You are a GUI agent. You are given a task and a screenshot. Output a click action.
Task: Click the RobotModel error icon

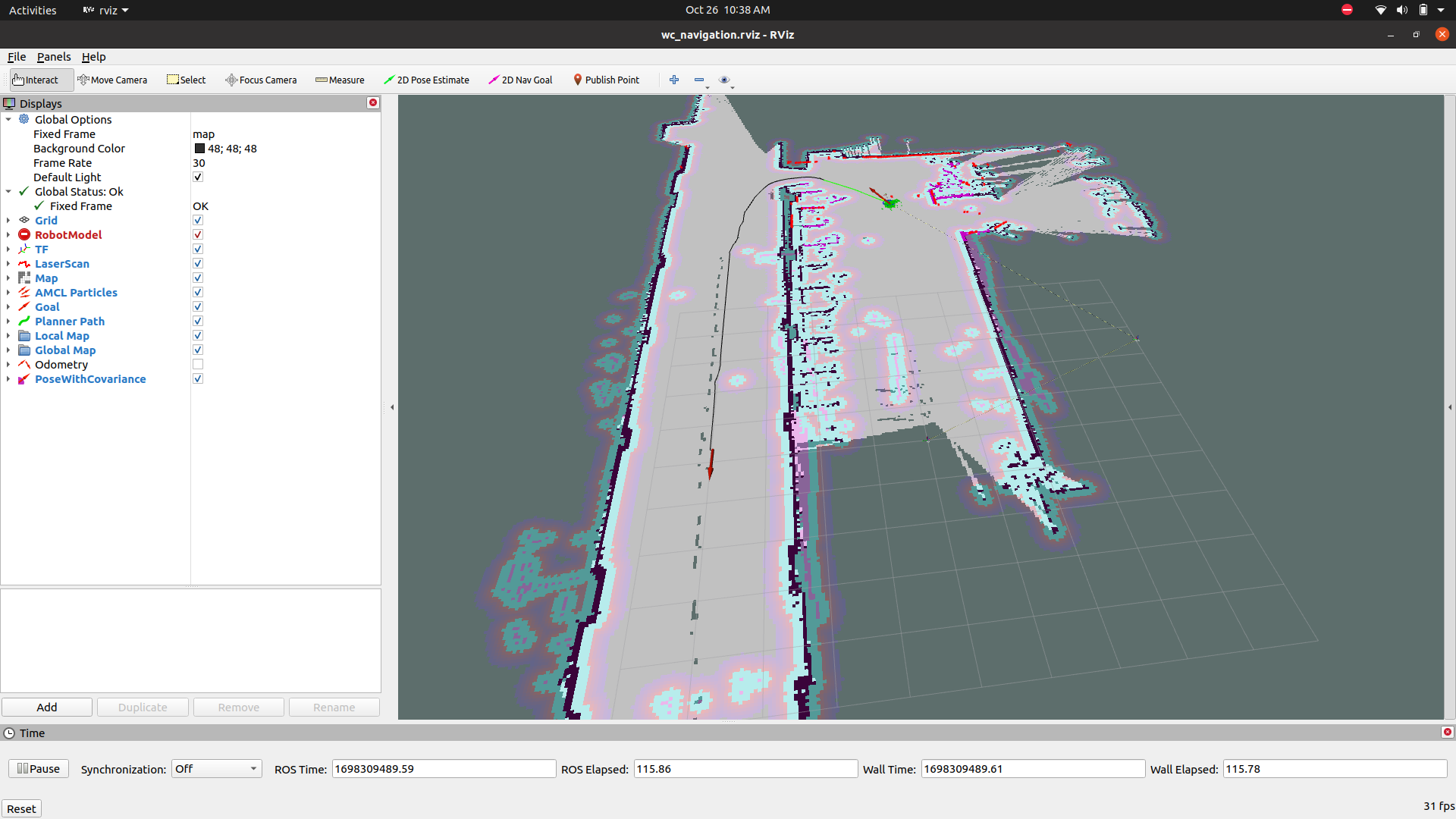[24, 234]
